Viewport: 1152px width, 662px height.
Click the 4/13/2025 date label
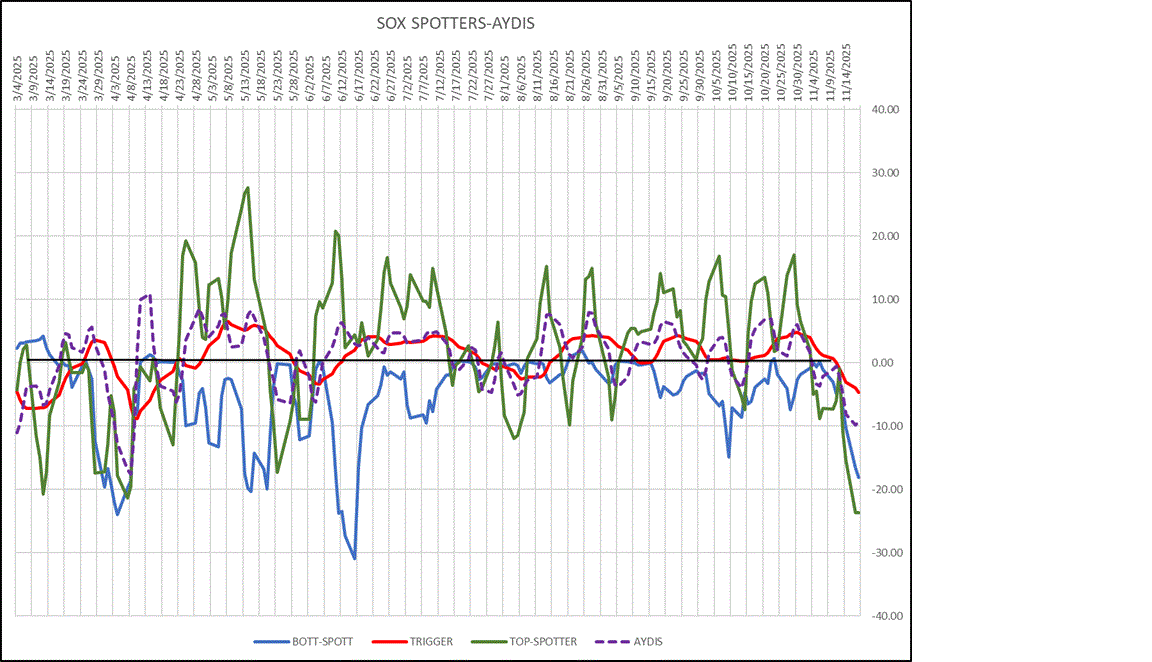click(147, 76)
